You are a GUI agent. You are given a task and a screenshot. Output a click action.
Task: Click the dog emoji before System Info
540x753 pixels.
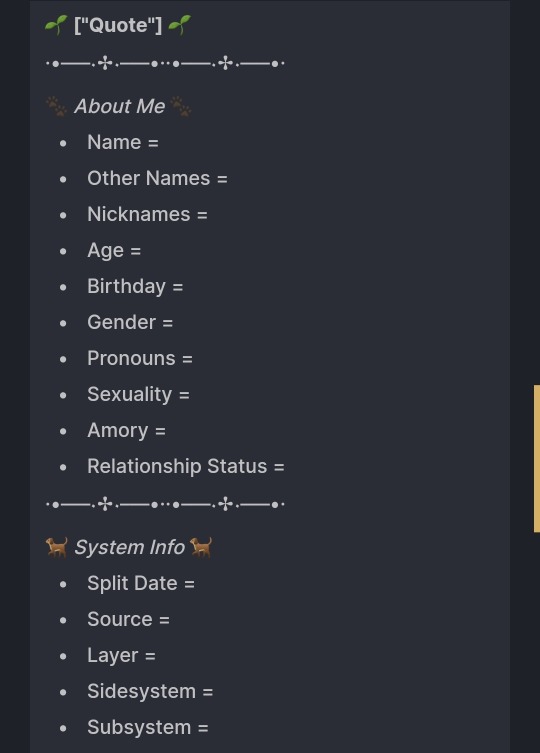57,547
